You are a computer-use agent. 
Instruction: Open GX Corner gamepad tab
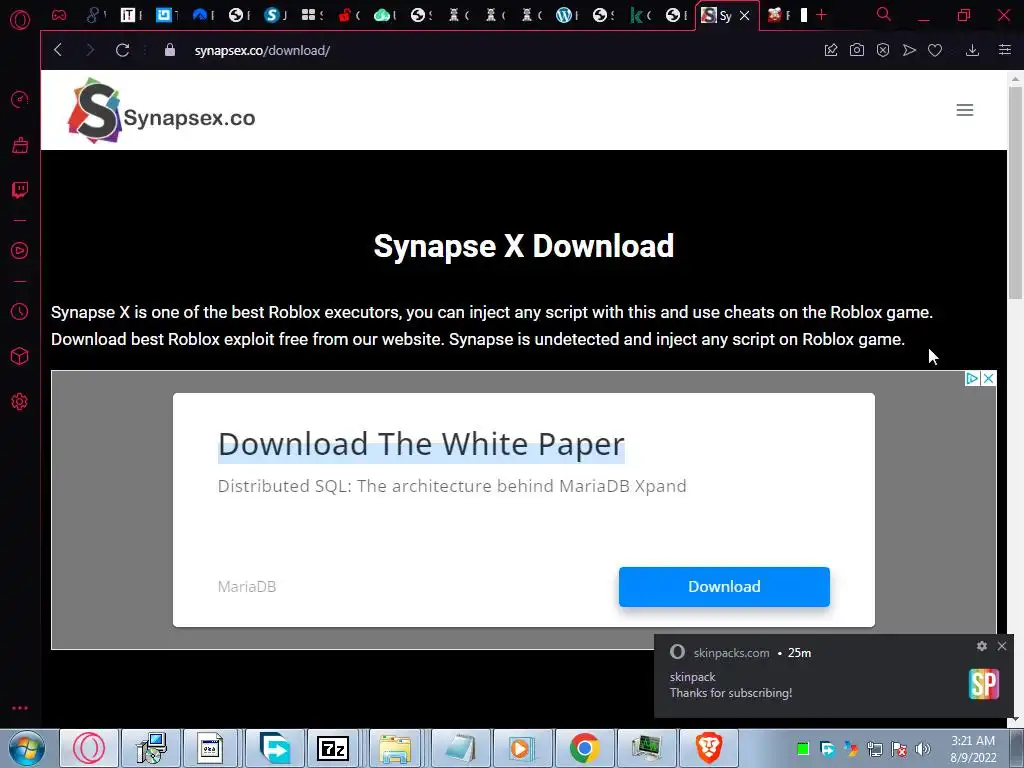(x=59, y=15)
